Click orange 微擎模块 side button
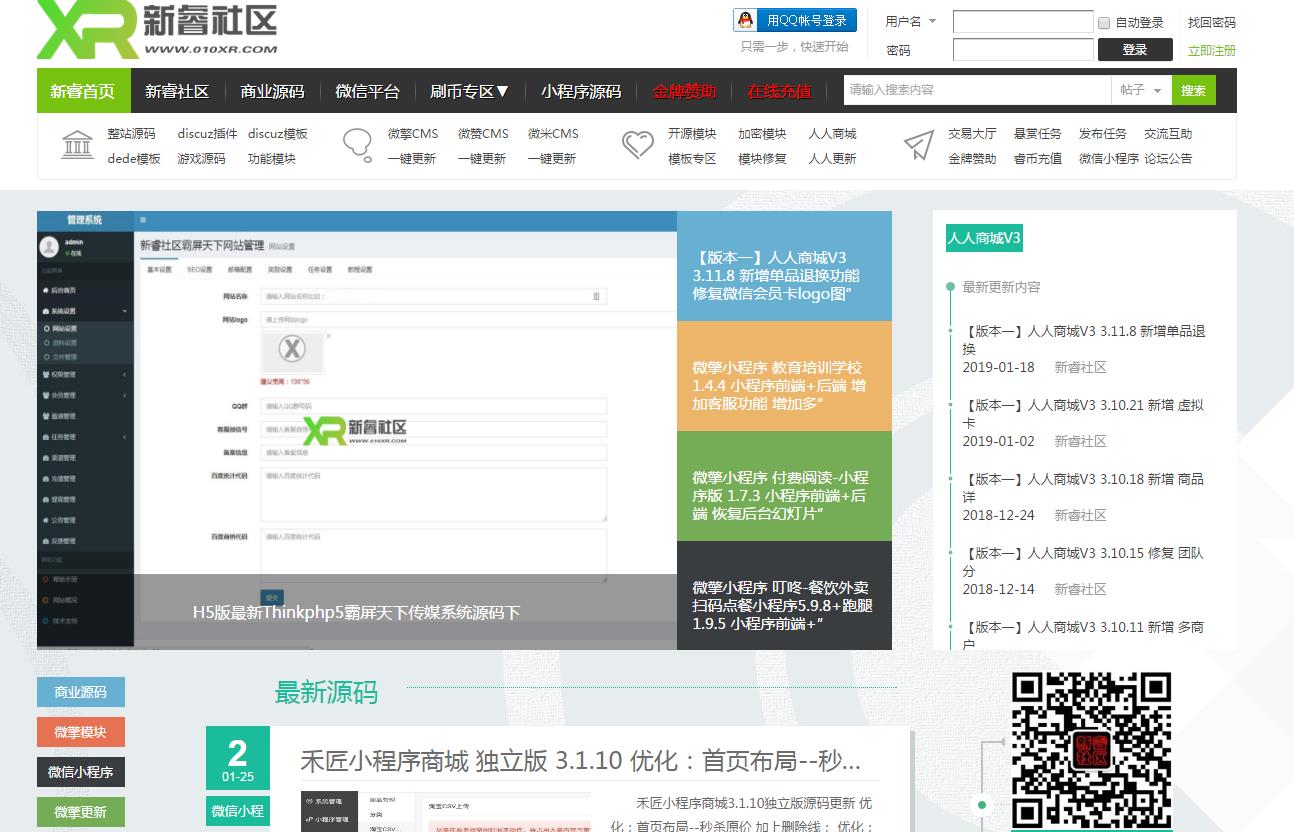Screen dimensions: 1294x832 81,732
